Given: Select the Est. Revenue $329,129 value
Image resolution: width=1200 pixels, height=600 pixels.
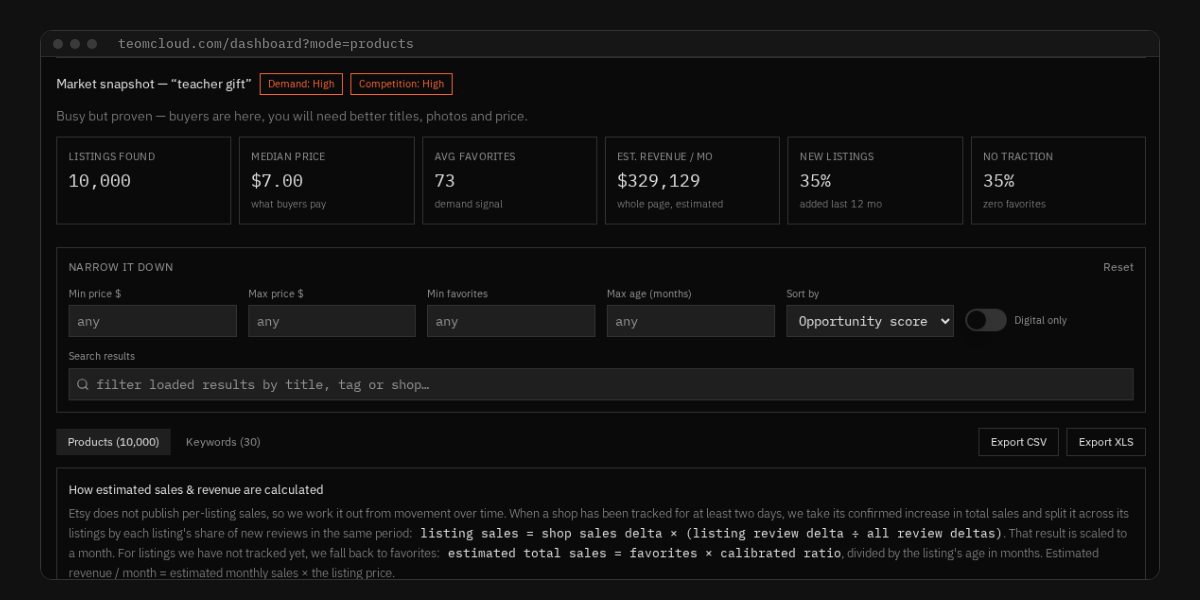Looking at the screenshot, I should point(659,181).
